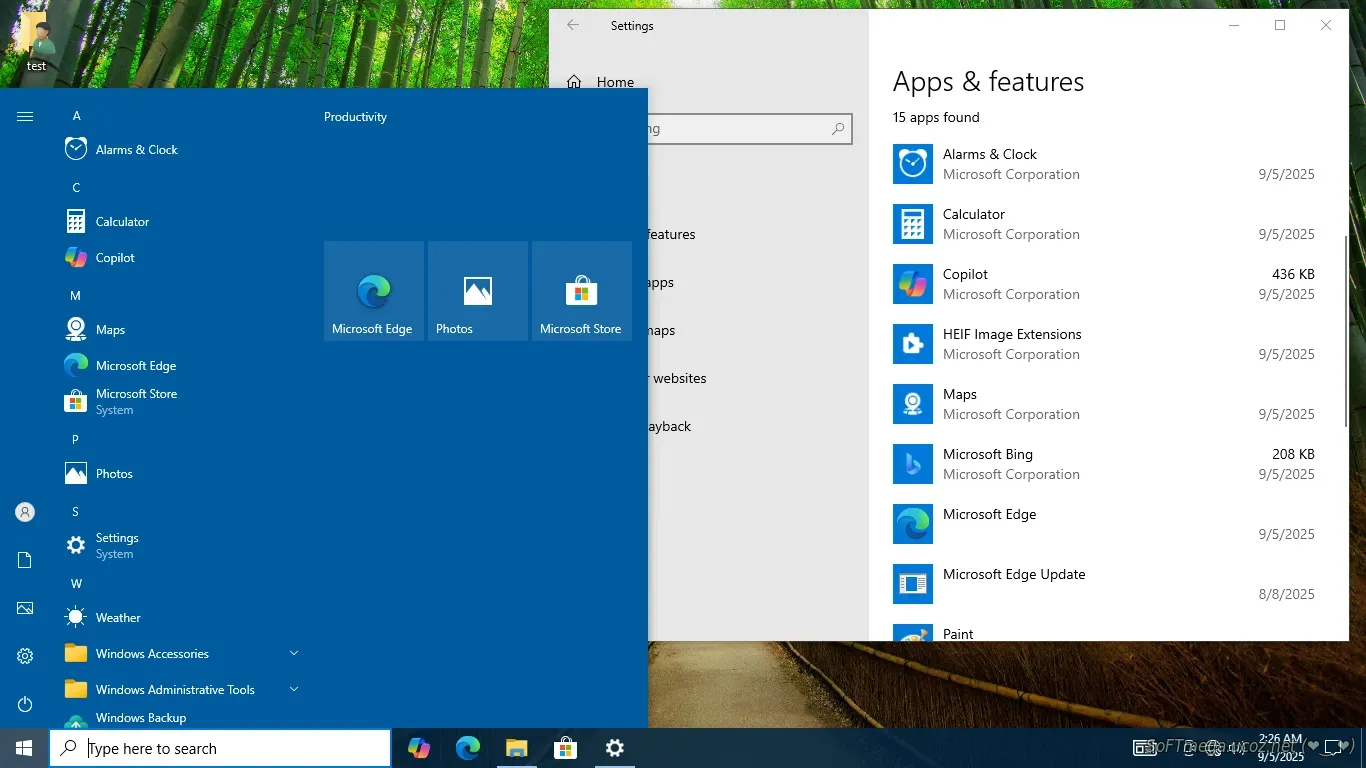Click the Microsoft Edge tile
This screenshot has width=1366, height=768.
click(x=373, y=291)
